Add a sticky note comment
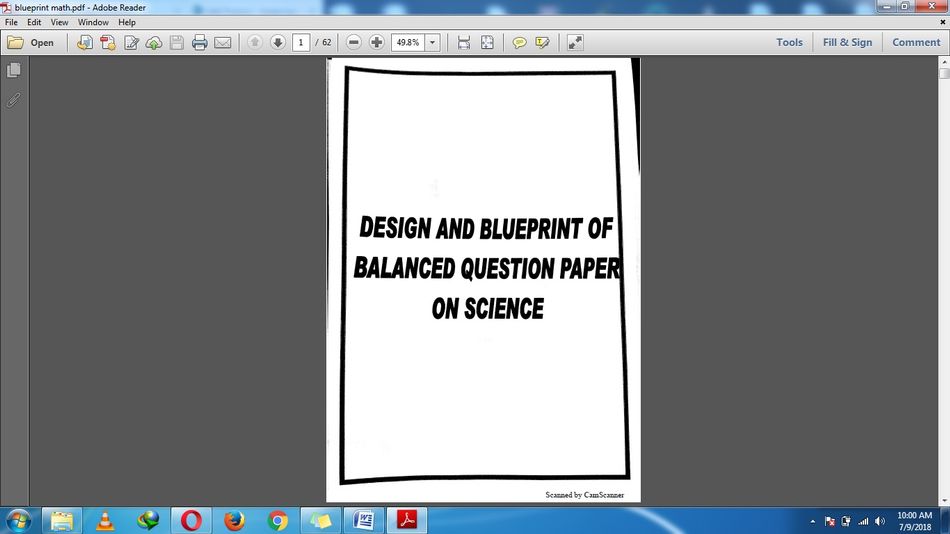This screenshot has height=534, width=950. [x=519, y=43]
